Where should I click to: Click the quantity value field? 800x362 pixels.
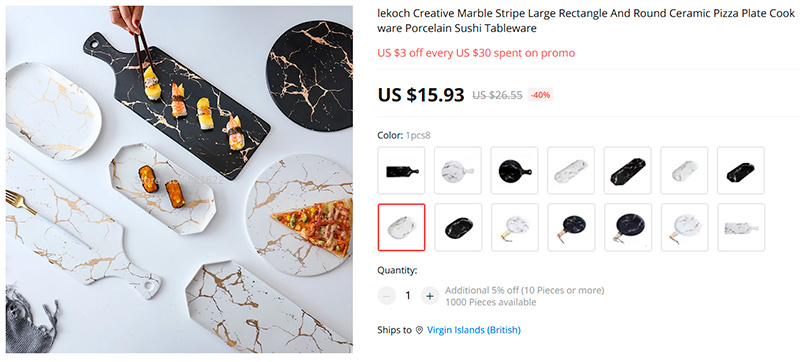(408, 296)
